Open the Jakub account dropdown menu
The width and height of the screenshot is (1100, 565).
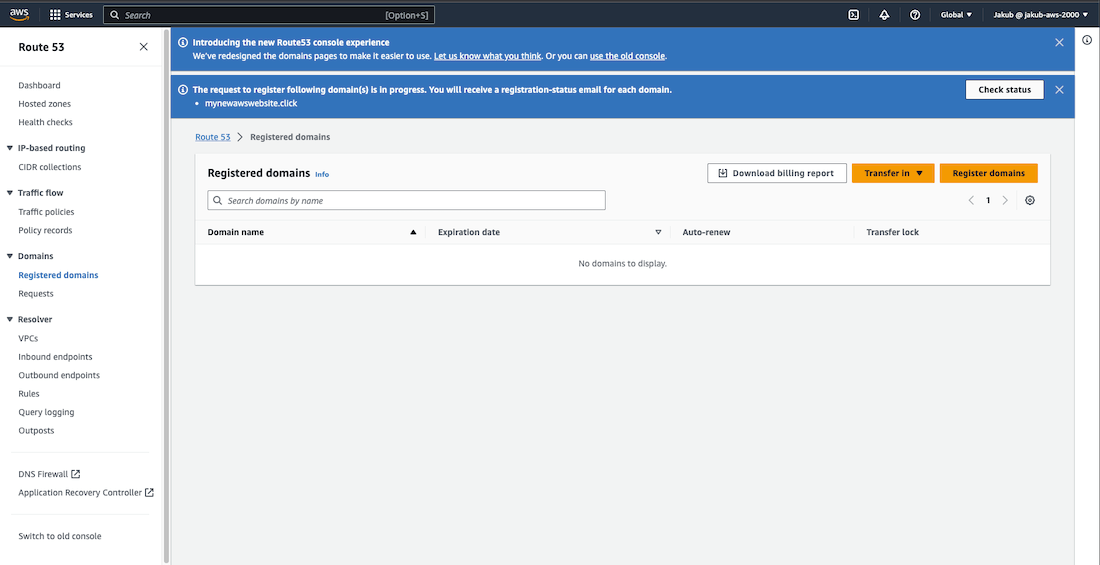1041,15
